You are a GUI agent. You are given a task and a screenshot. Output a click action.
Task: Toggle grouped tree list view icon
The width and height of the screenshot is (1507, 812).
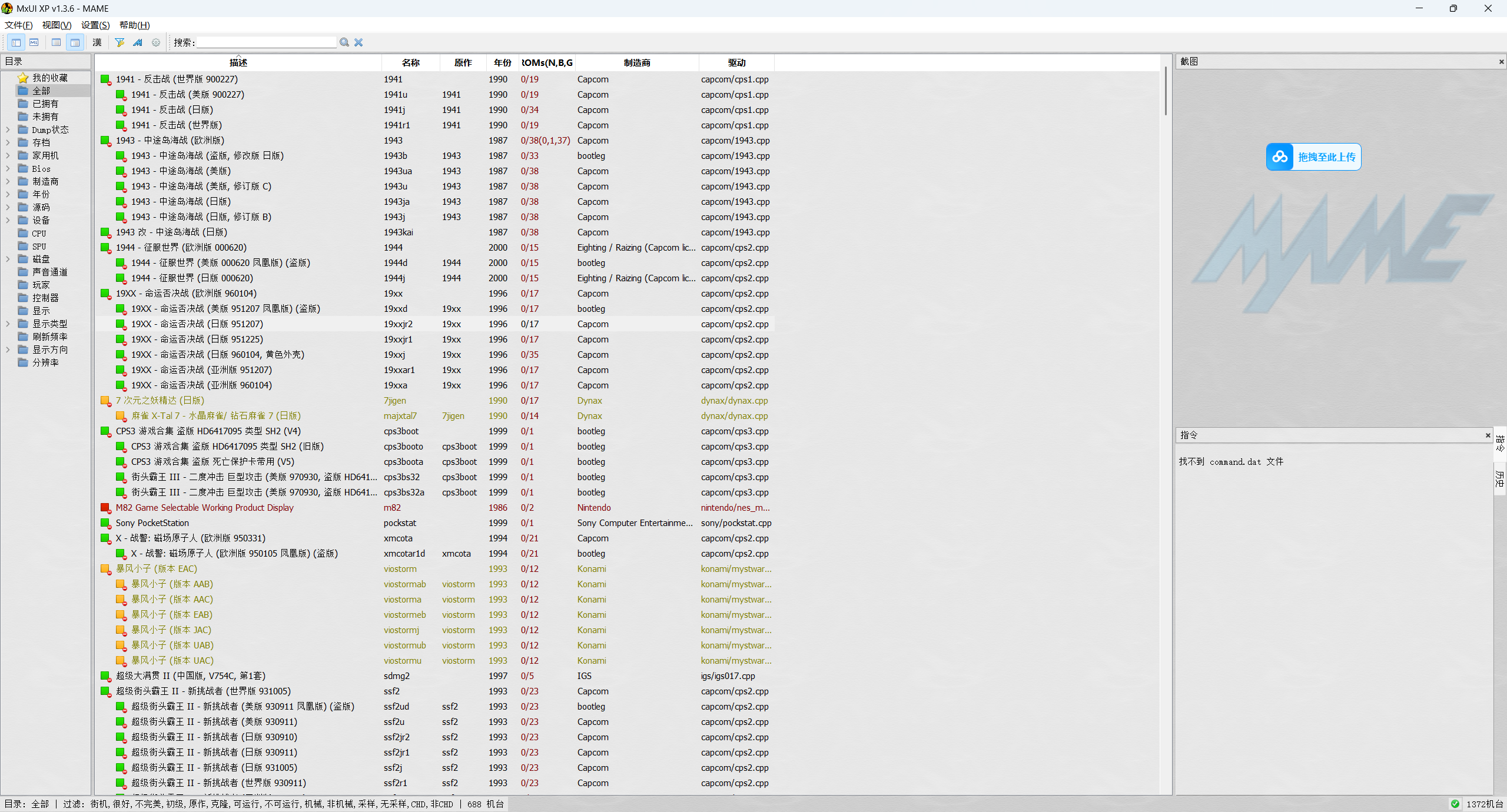click(x=75, y=42)
